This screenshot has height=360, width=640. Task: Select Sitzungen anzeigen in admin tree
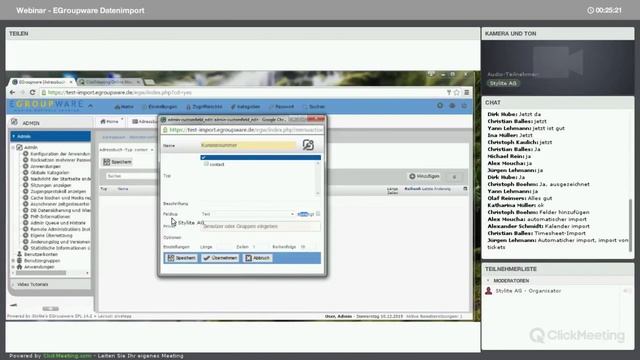click(x=47, y=185)
